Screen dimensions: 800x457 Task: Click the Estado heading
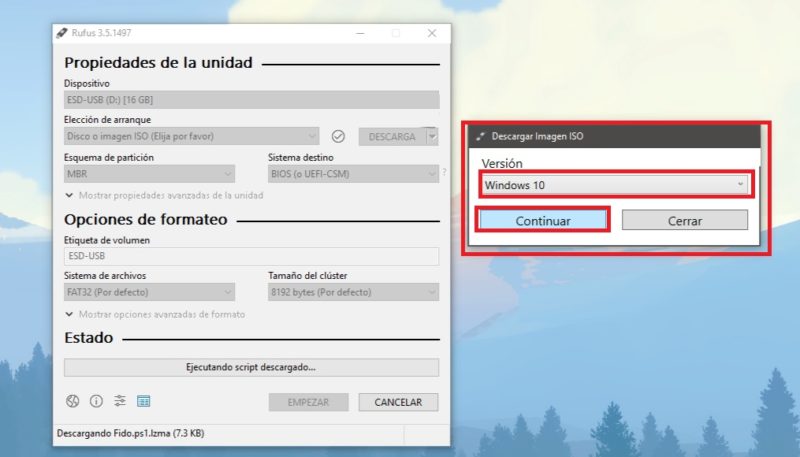click(x=89, y=338)
